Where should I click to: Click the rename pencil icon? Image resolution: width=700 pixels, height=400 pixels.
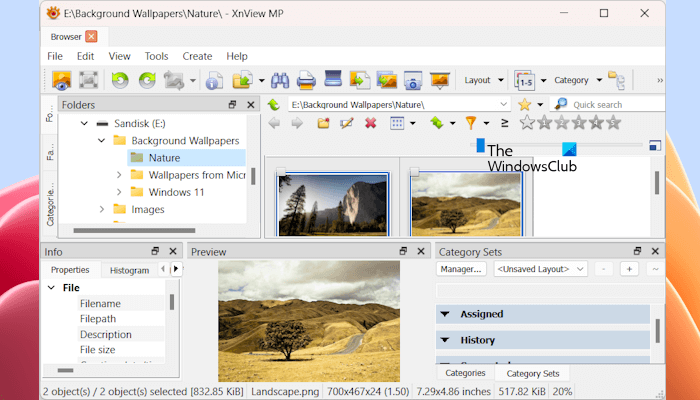coord(346,123)
